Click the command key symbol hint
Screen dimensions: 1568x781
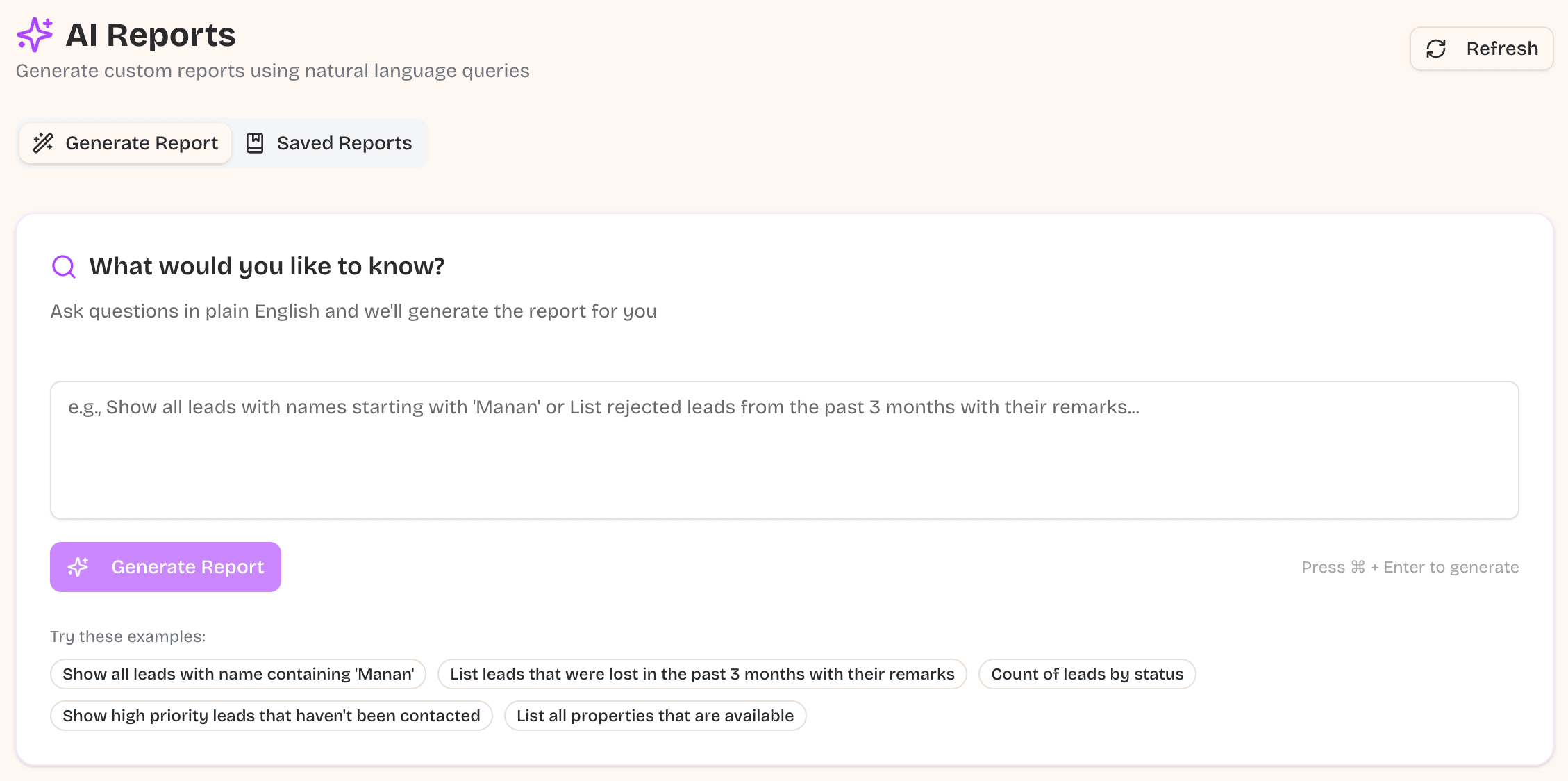click(x=1358, y=567)
